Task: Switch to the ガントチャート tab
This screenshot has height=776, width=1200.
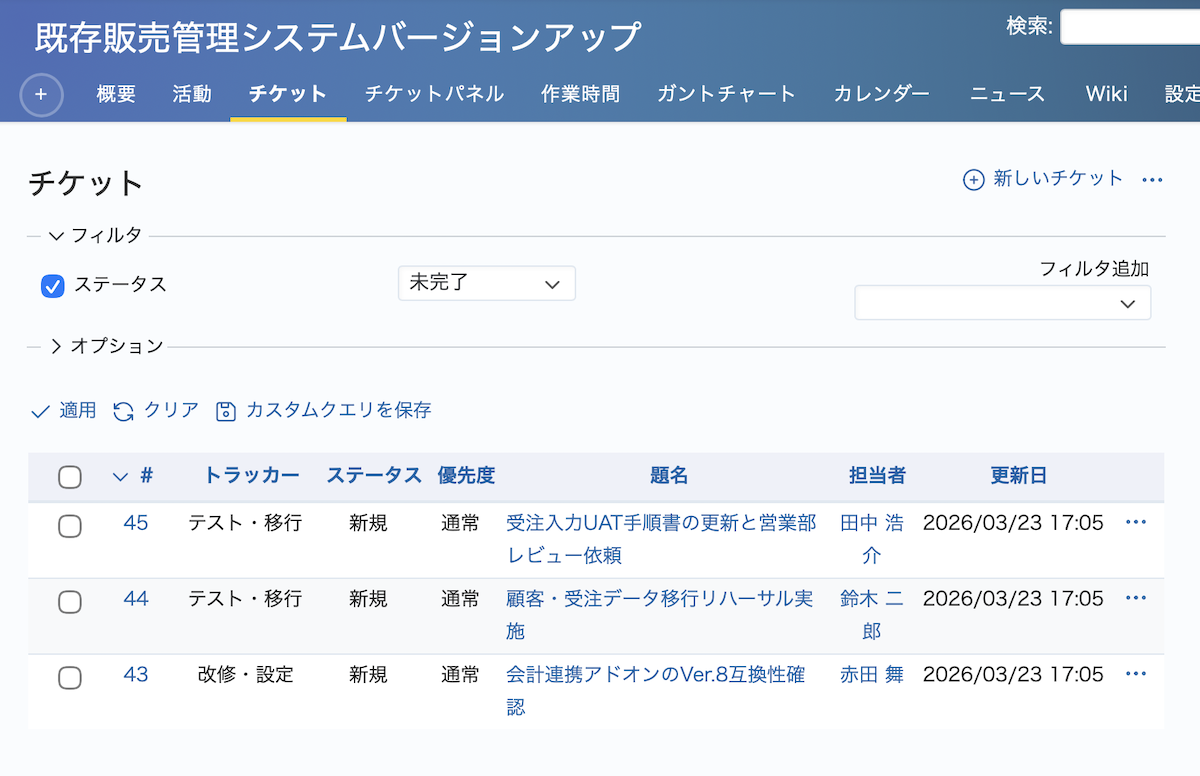Action: pyautogui.click(x=726, y=94)
